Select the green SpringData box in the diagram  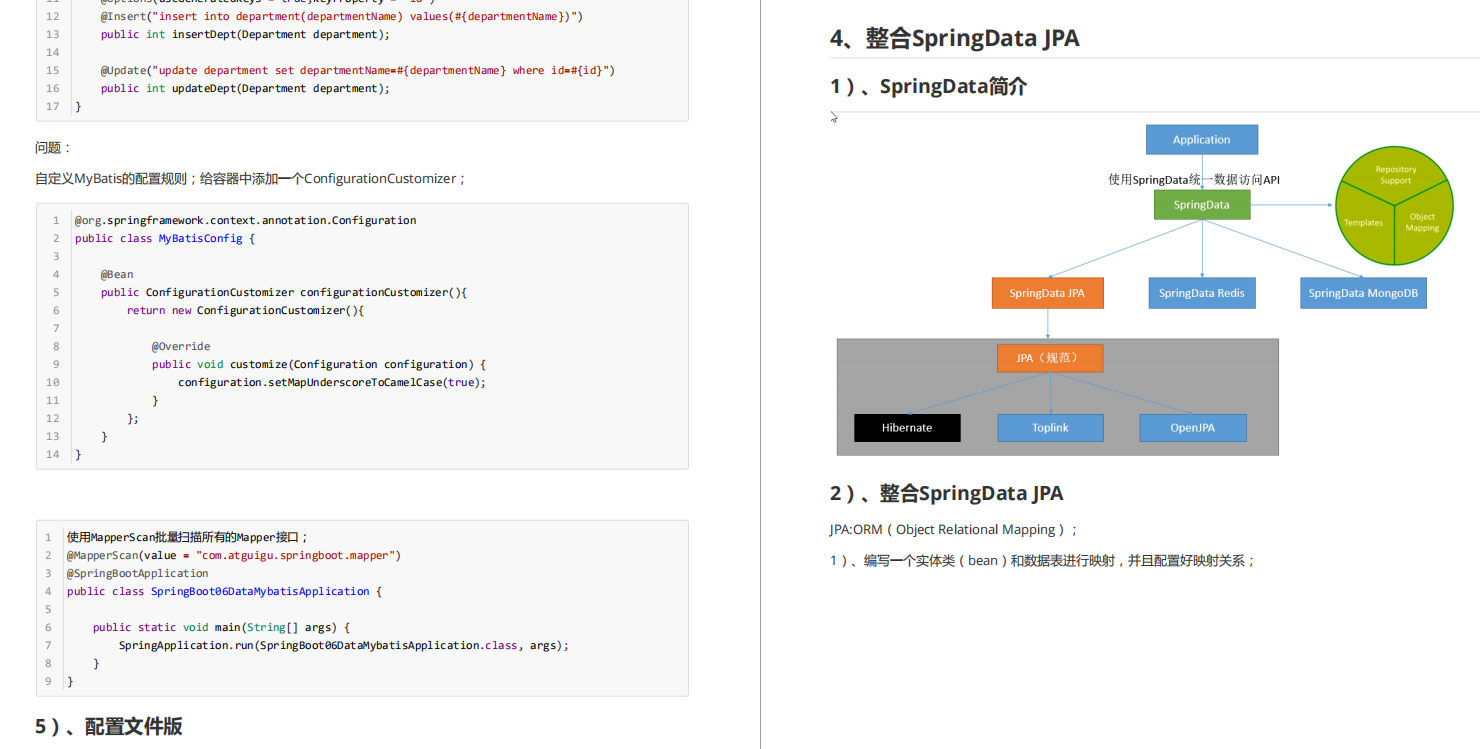pyautogui.click(x=1201, y=205)
